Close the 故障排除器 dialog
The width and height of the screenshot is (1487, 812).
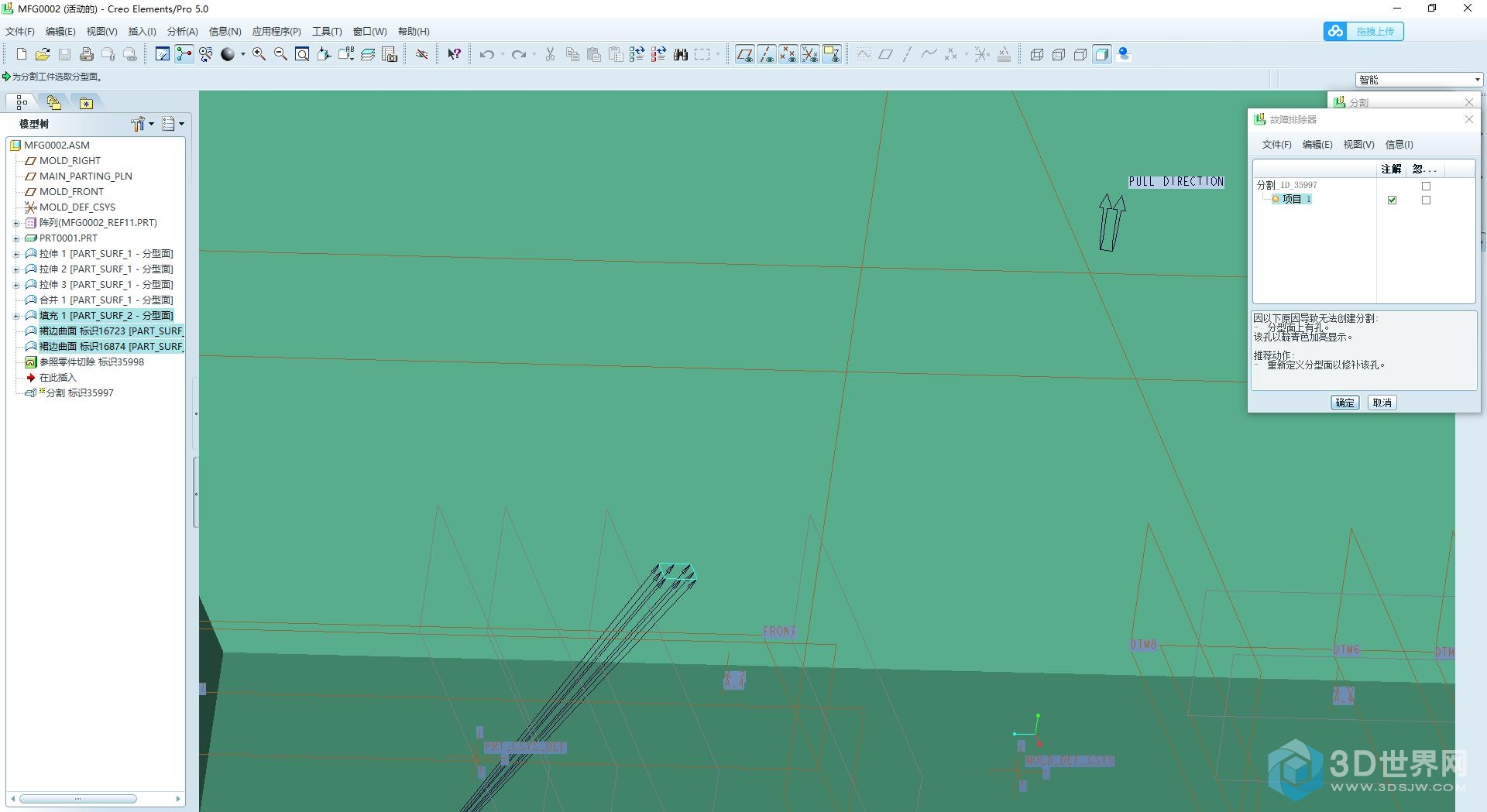click(1468, 119)
